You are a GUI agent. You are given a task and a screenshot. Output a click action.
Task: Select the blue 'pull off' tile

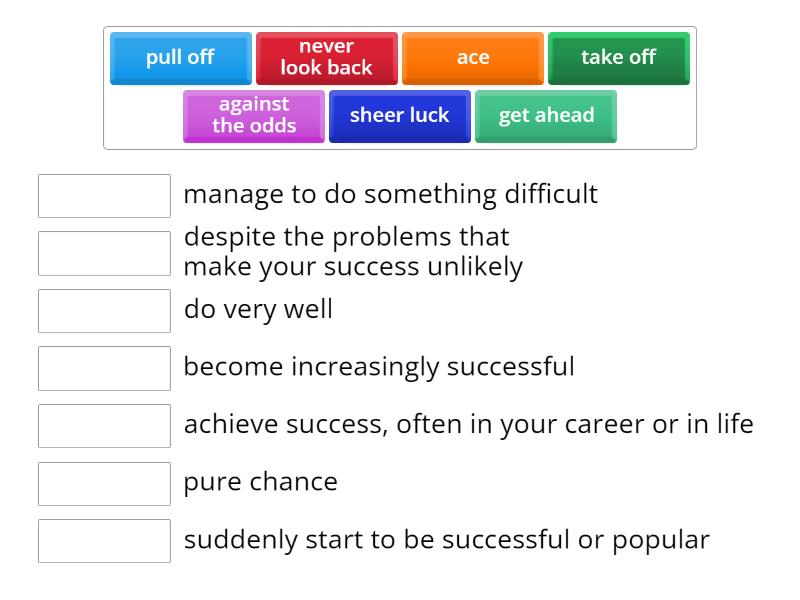click(181, 58)
